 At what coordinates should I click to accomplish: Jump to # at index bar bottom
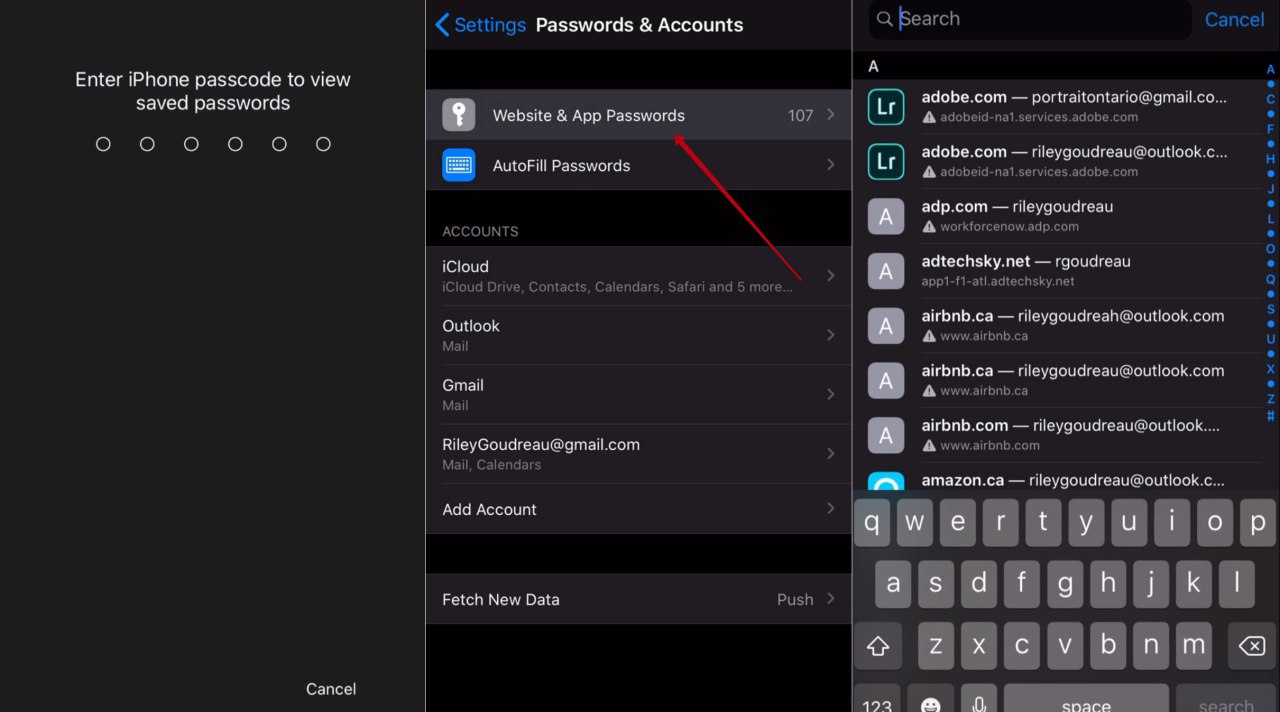(x=1271, y=415)
